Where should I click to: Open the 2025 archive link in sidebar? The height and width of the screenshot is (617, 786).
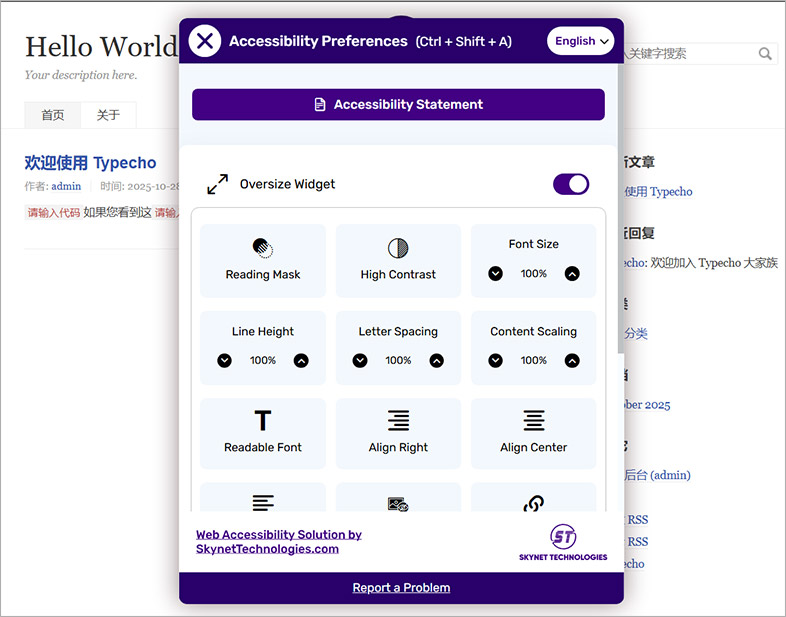pyautogui.click(x=648, y=405)
